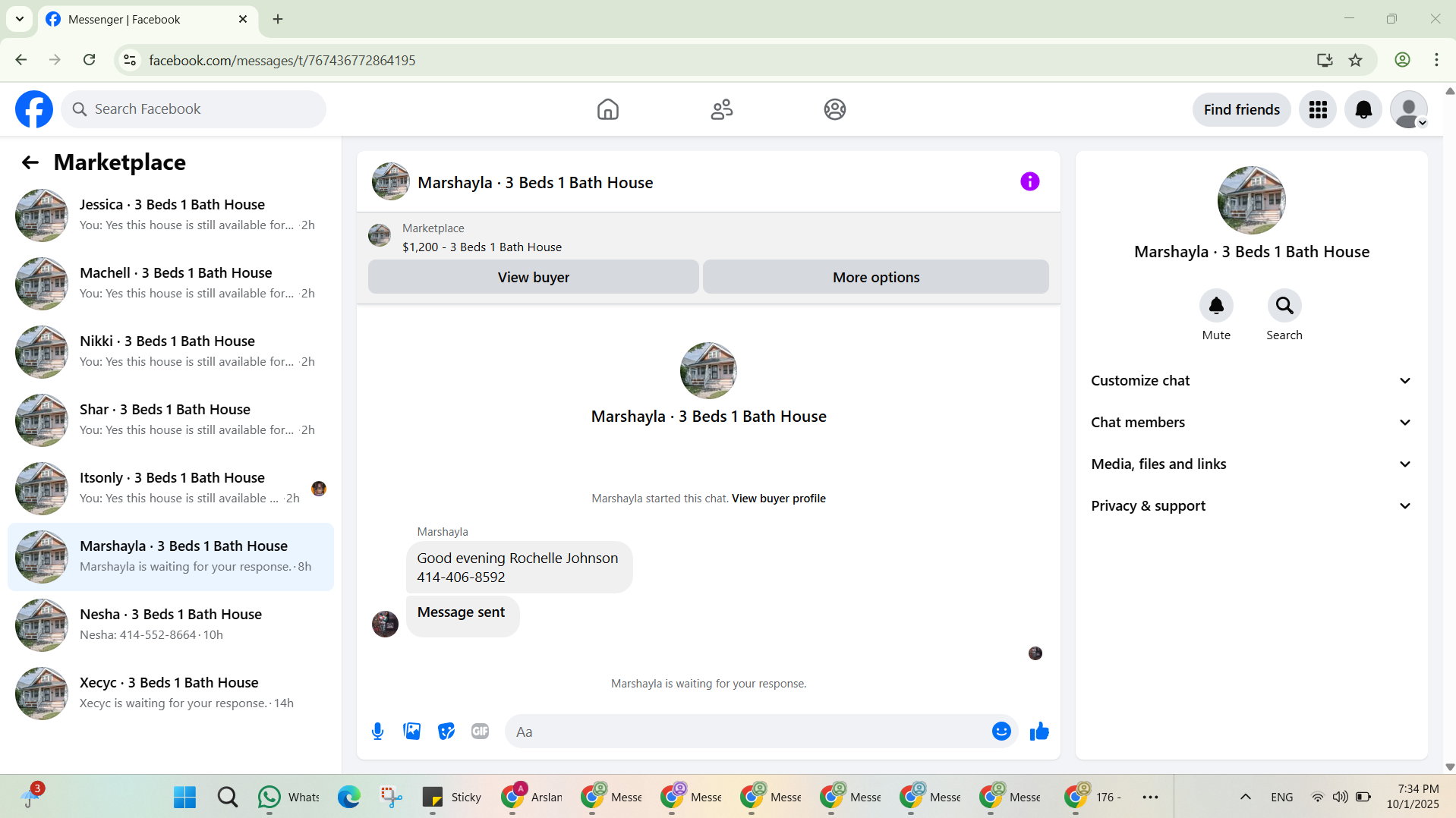The image size is (1456, 818).
Task: Open WhatsApp from the taskbar
Action: tap(288, 798)
